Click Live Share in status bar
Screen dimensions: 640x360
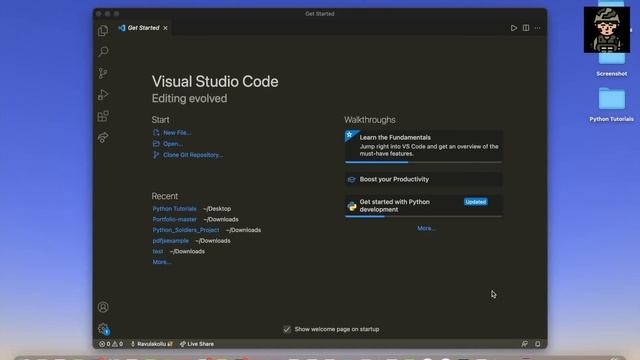pyautogui.click(x=197, y=344)
